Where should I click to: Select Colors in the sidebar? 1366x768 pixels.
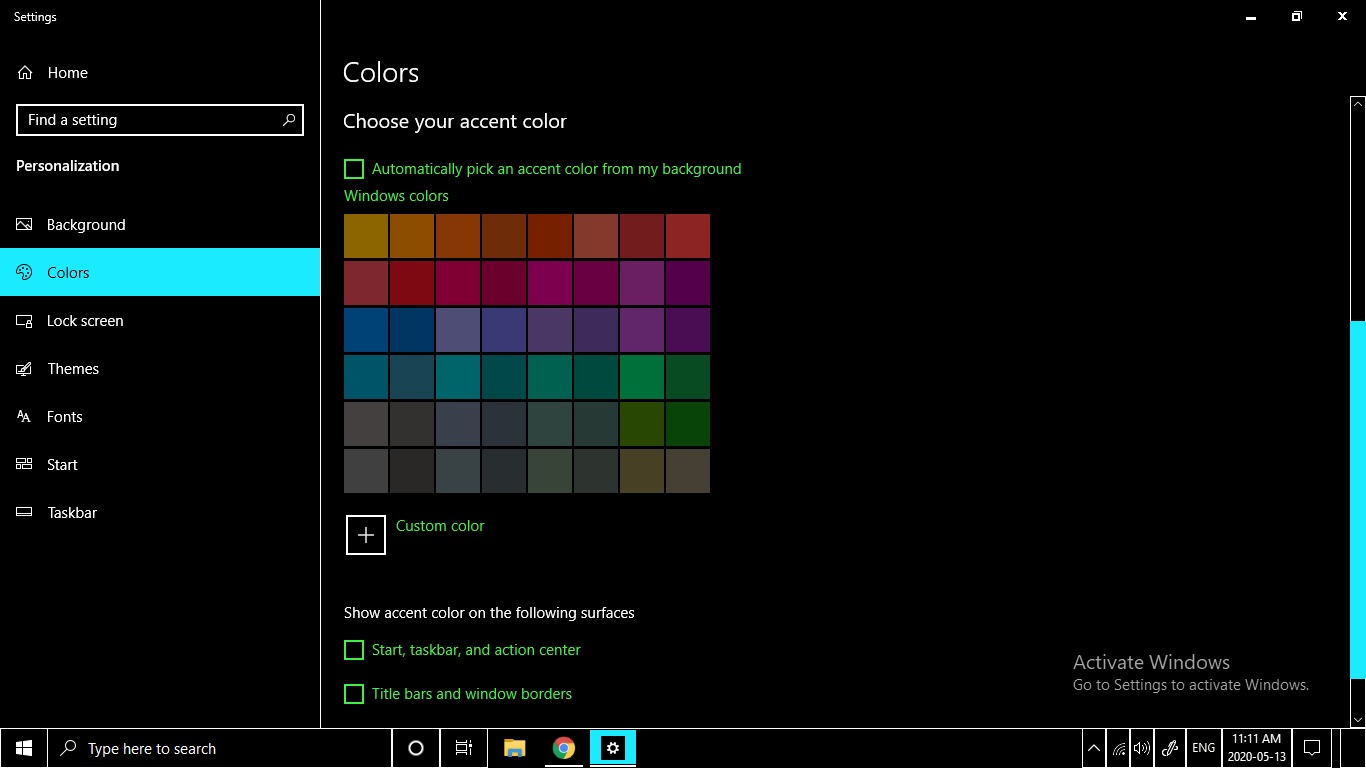160,273
